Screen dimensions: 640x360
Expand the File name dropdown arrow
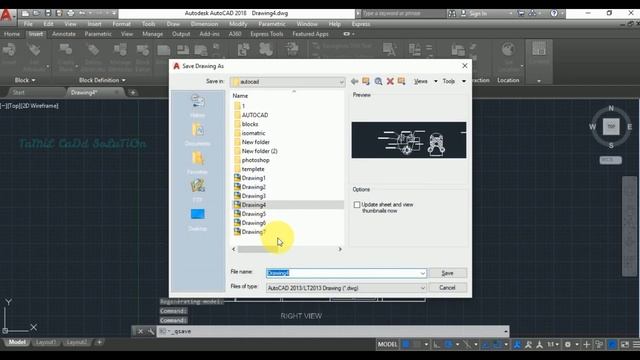[x=422, y=273]
